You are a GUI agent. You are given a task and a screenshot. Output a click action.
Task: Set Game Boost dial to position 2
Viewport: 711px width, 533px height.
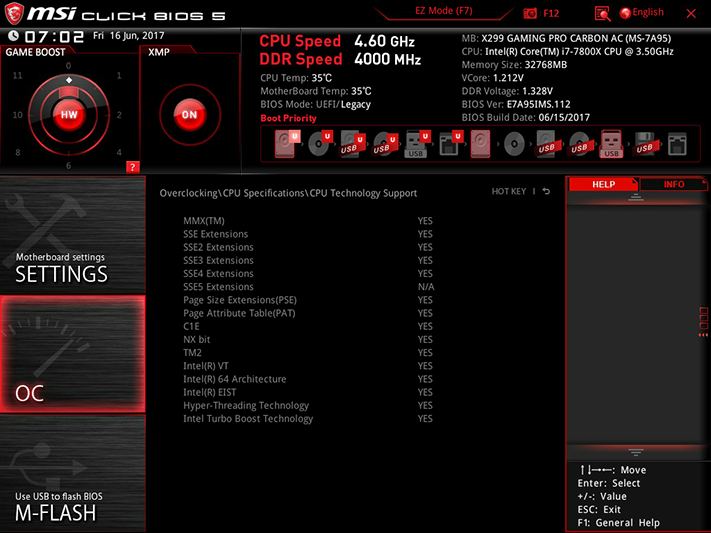pyautogui.click(x=119, y=115)
